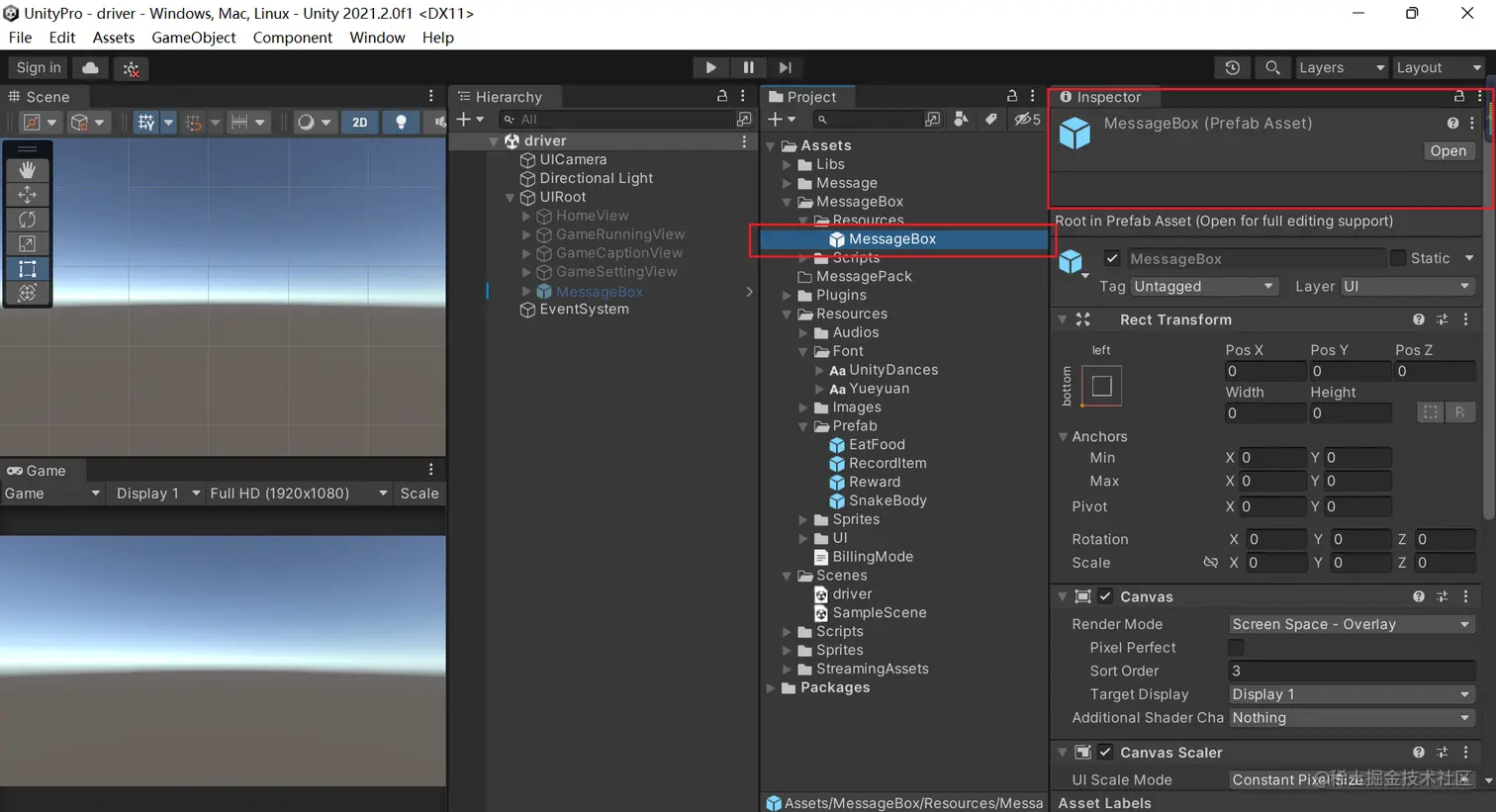Toggle the Static checkbox
1496x812 pixels.
[1397, 258]
